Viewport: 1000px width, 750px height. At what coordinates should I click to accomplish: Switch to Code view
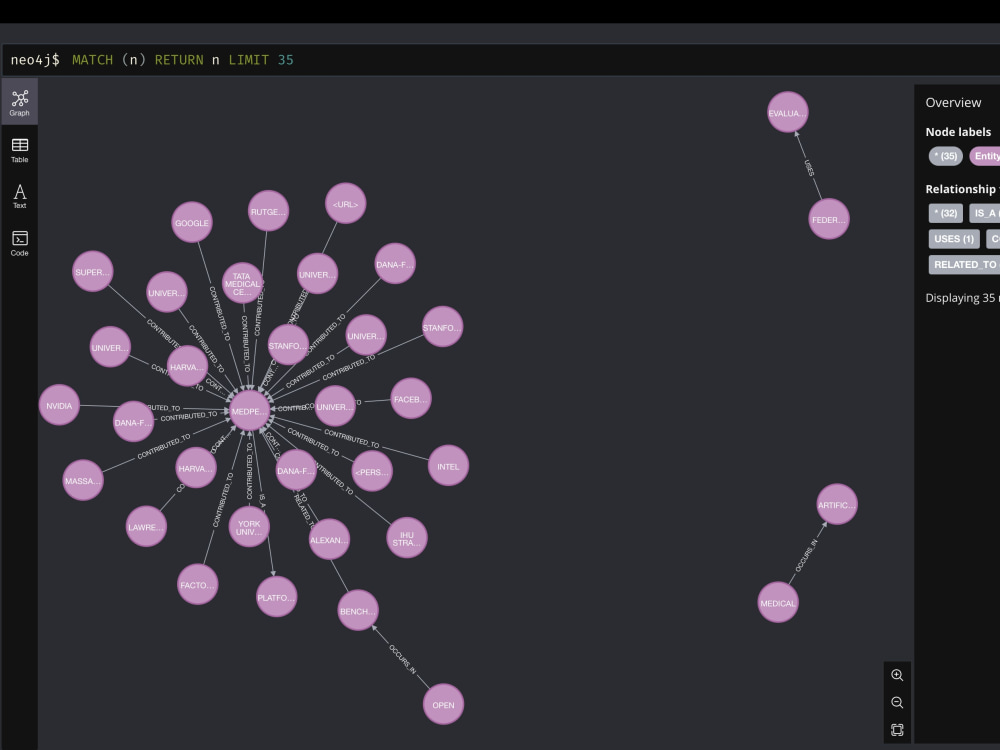coord(19,244)
